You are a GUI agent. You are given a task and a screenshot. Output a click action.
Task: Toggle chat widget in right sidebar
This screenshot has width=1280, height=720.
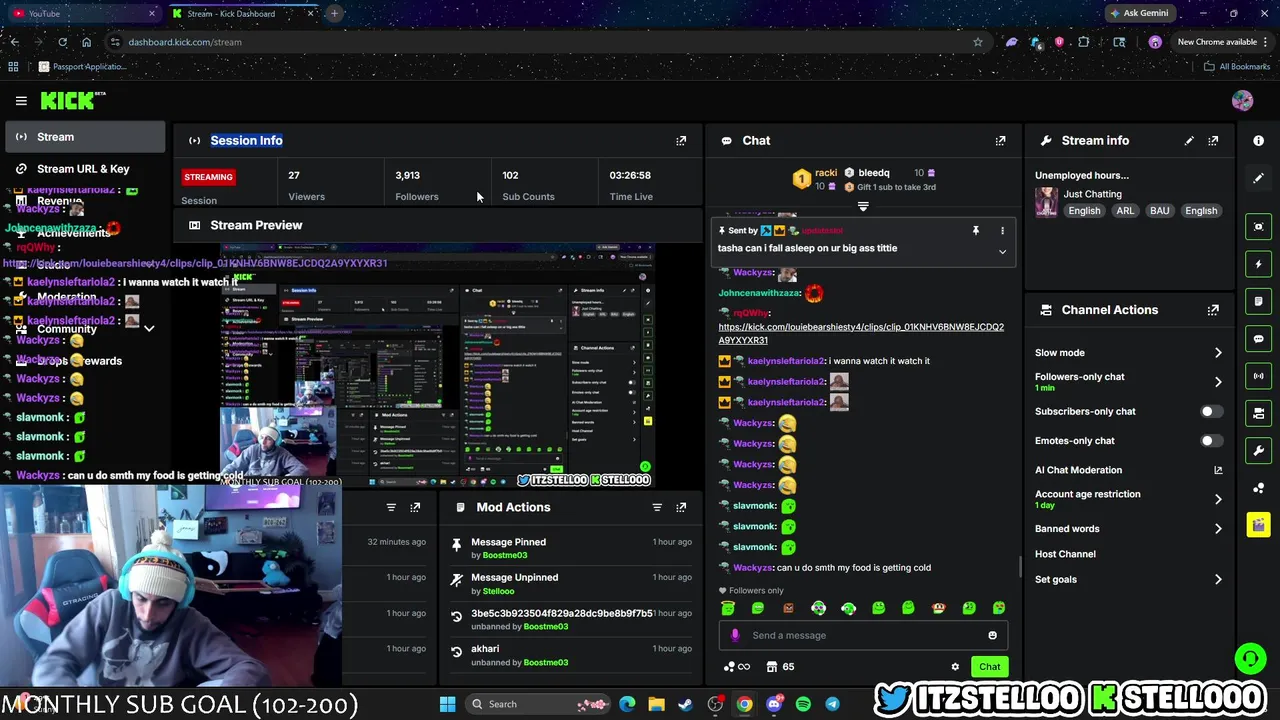1259,339
